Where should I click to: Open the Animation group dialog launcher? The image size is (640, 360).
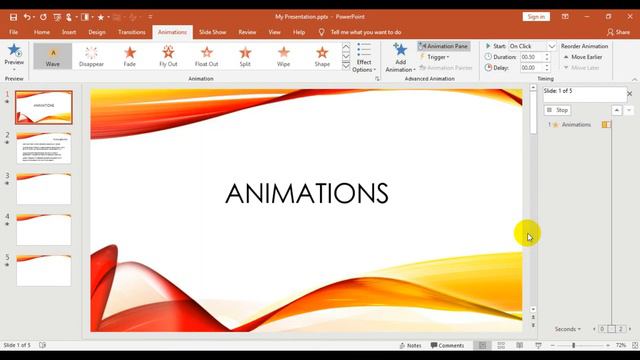pos(377,78)
